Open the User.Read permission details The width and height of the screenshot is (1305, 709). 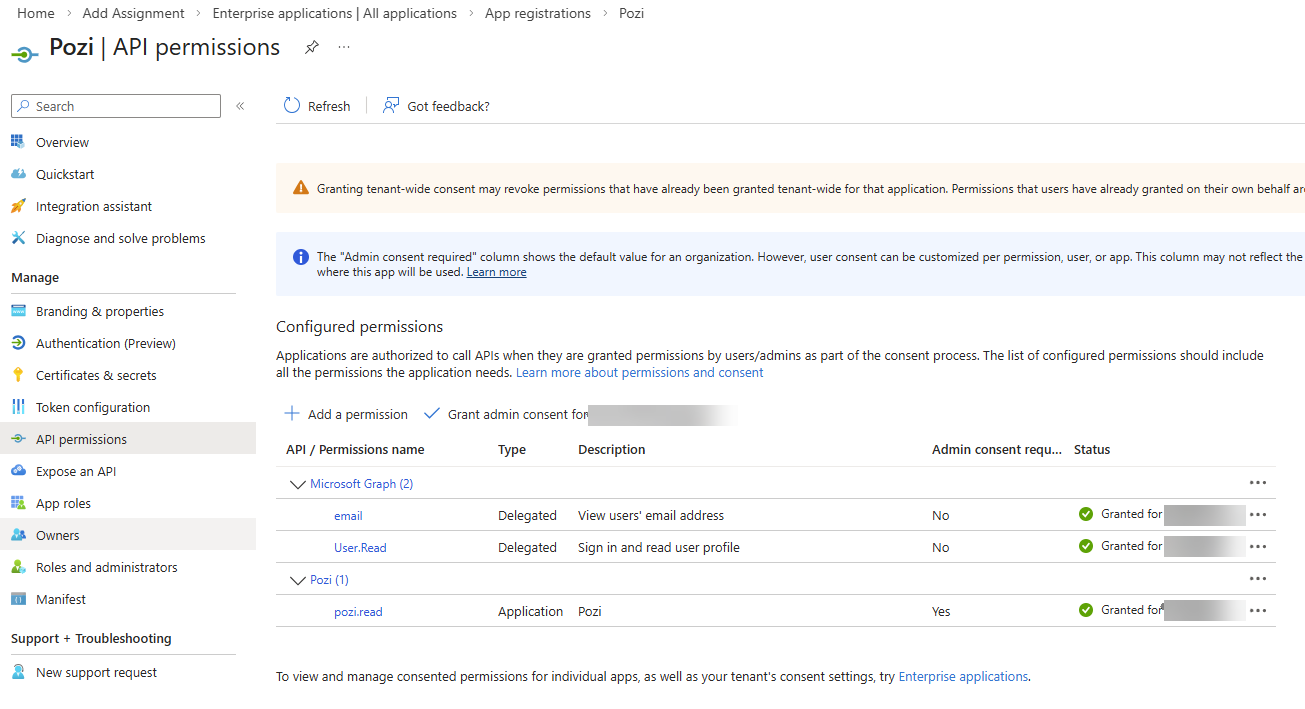[x=359, y=547]
